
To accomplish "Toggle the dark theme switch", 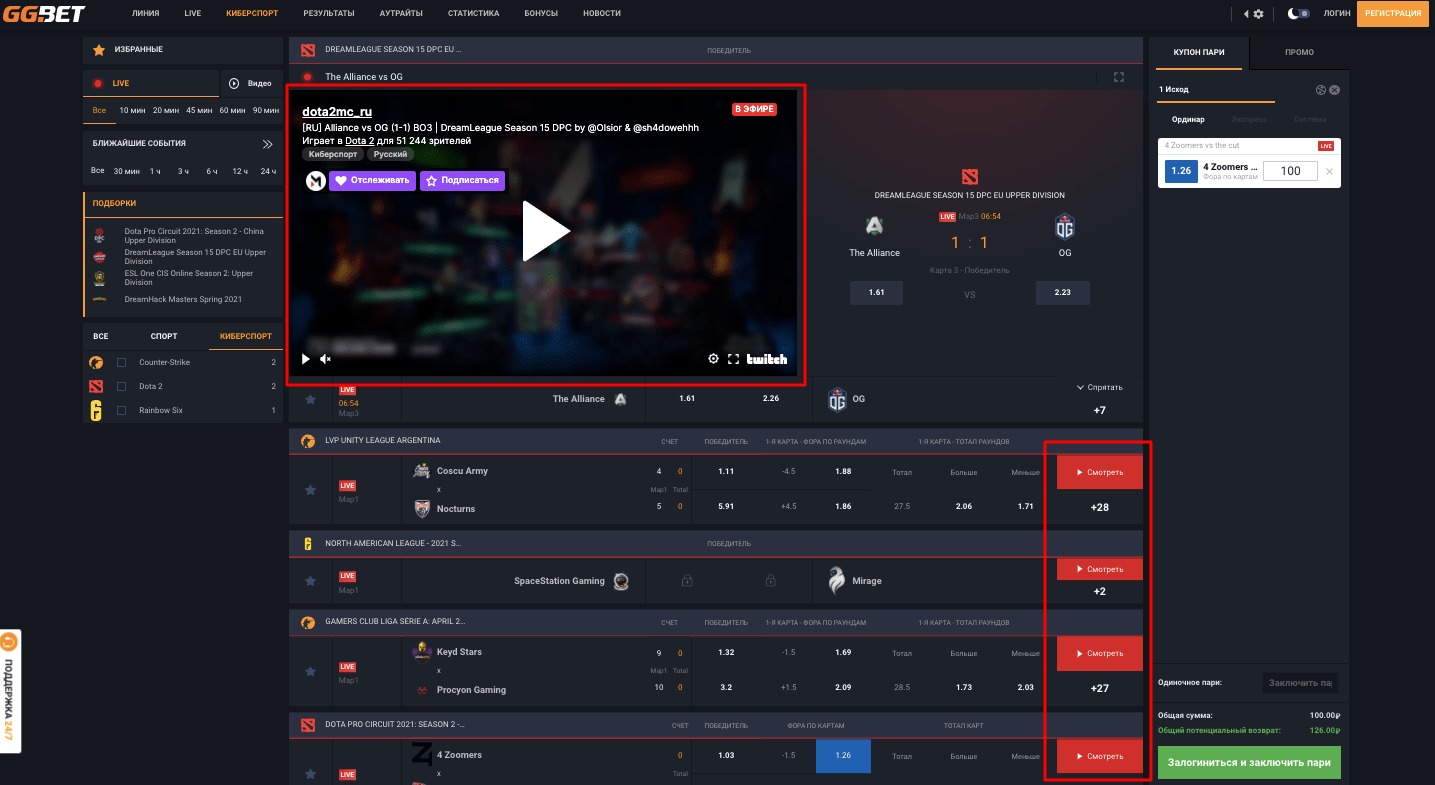I will (1300, 14).
